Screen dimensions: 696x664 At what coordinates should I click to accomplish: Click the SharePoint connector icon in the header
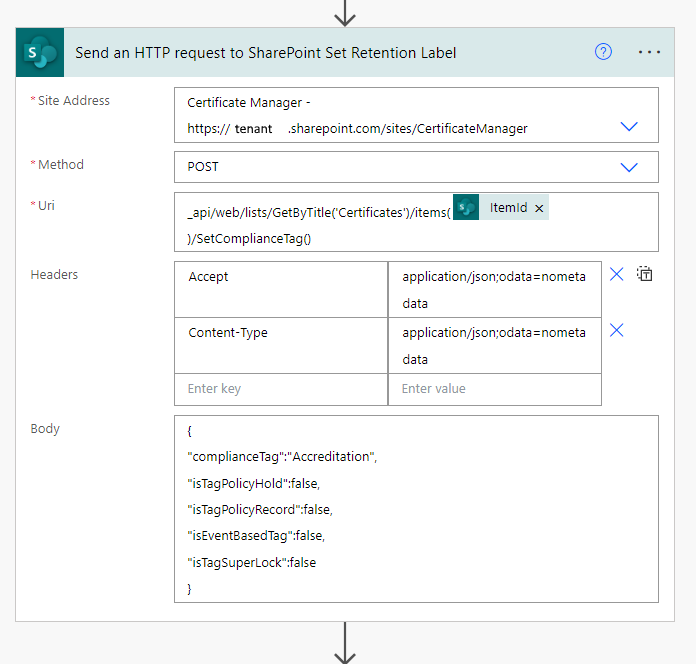(x=40, y=52)
